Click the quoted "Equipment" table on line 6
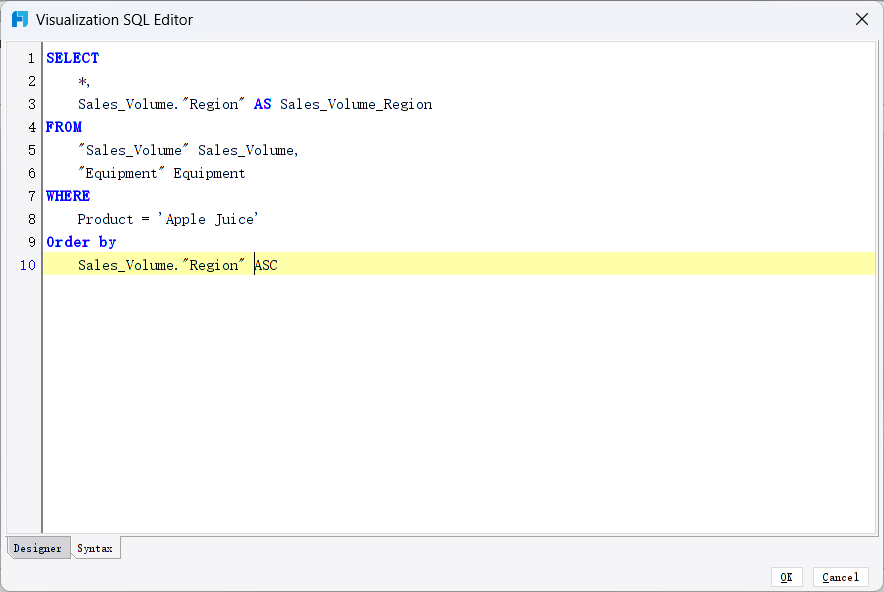 (x=121, y=173)
